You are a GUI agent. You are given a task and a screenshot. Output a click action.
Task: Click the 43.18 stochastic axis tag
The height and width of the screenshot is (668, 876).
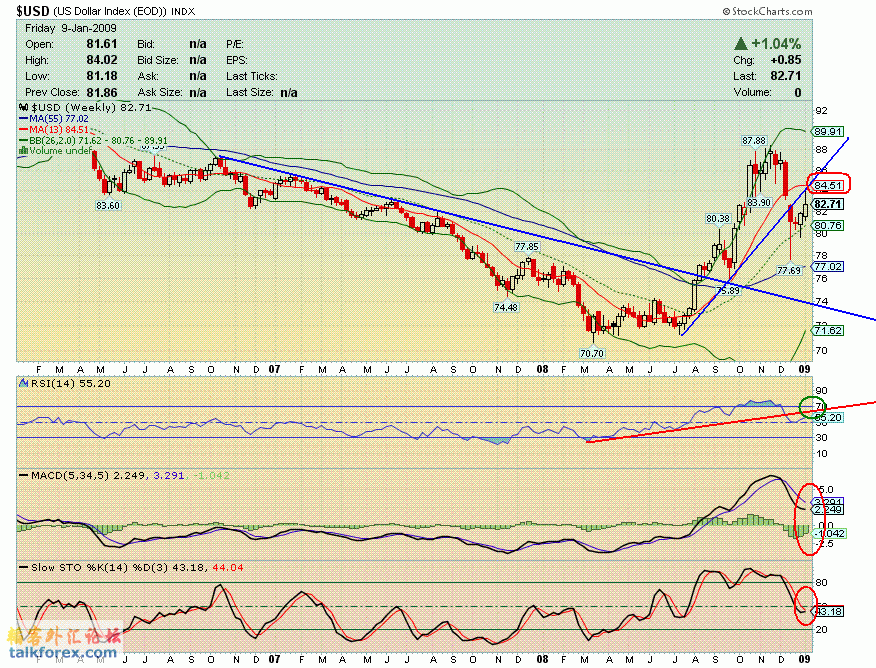pyautogui.click(x=827, y=612)
